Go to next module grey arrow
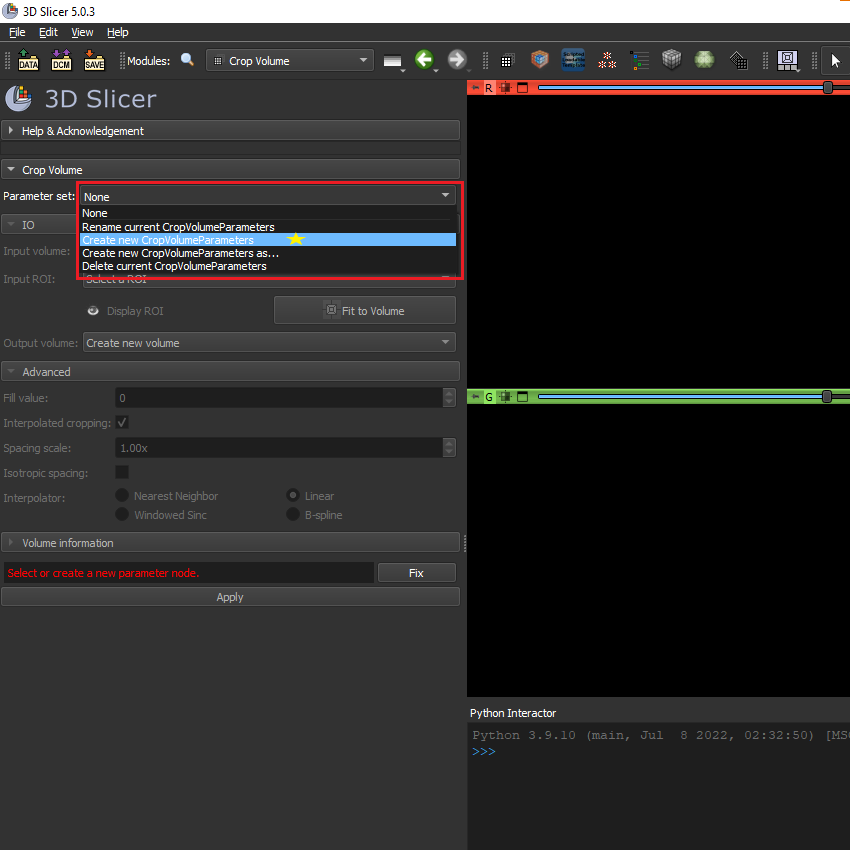Screen dimensions: 850x850 click(457, 59)
